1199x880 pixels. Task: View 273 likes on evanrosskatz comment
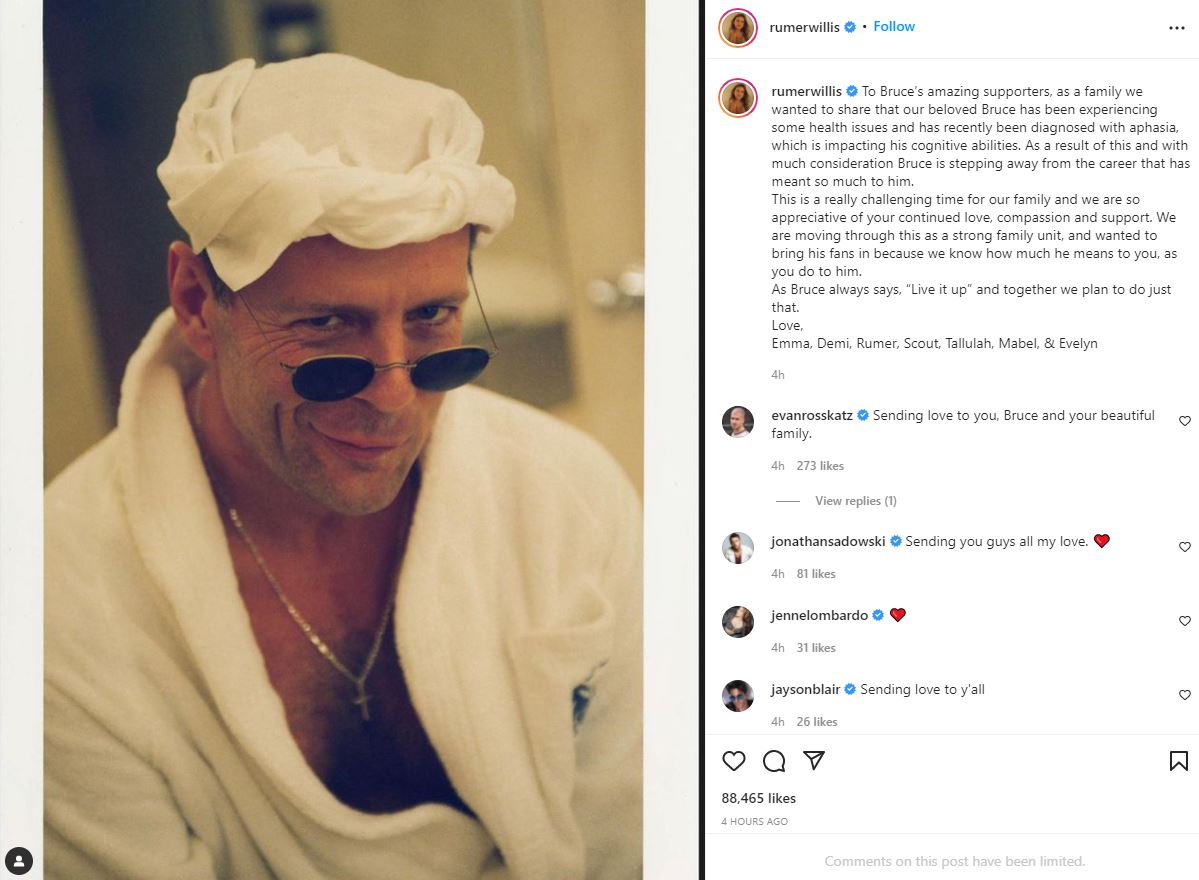pos(820,466)
